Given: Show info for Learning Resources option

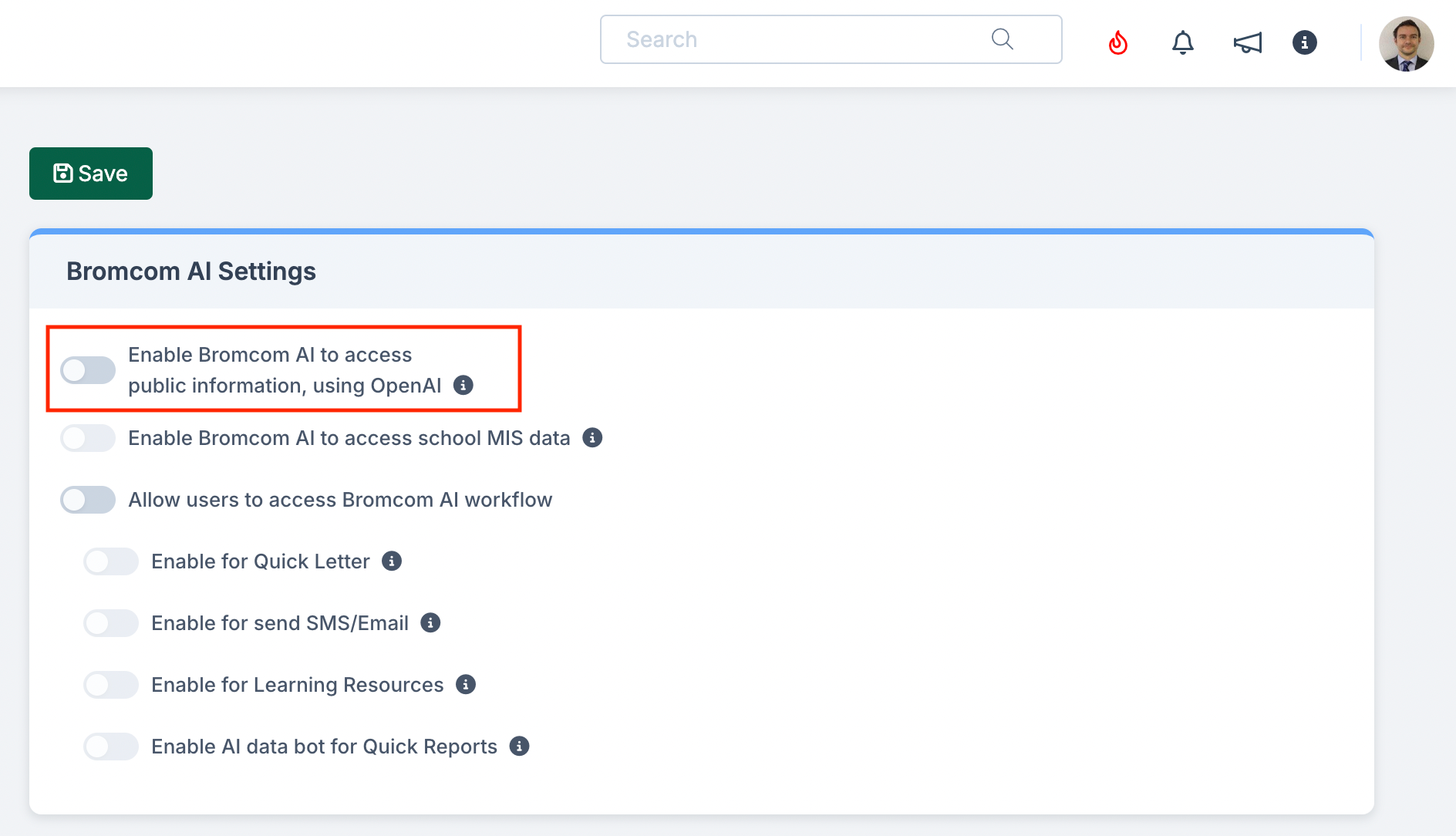Looking at the screenshot, I should point(466,685).
